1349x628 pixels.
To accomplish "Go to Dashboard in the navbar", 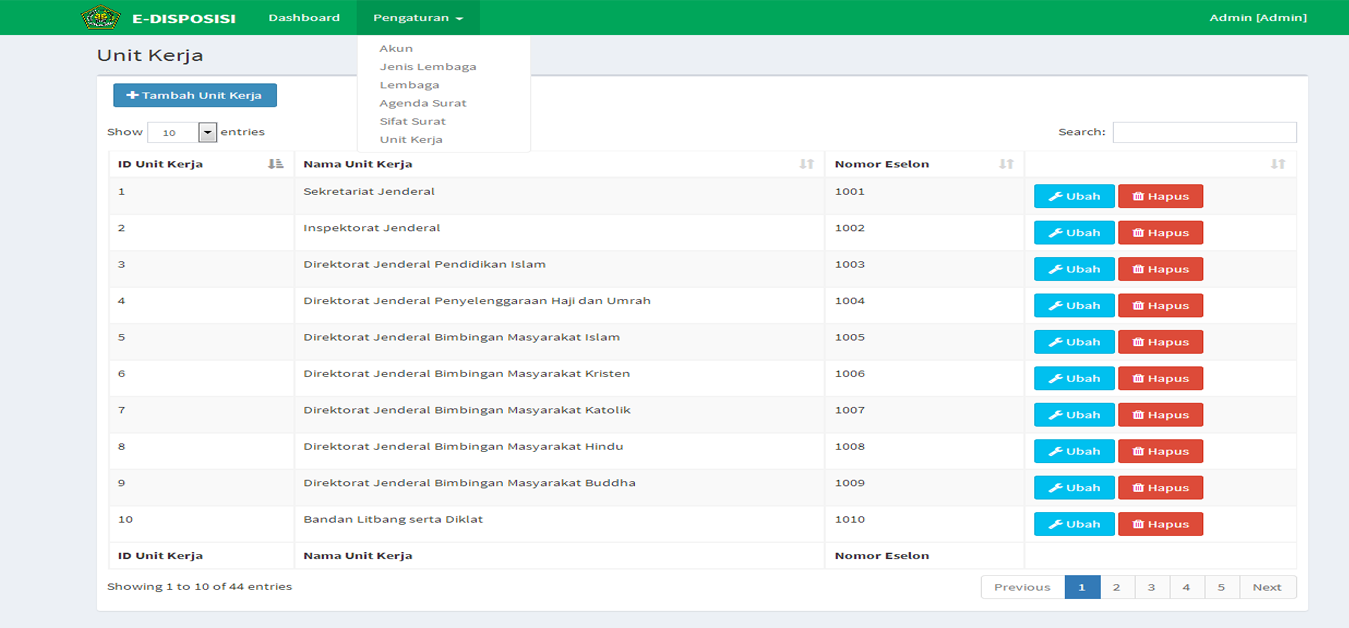I will (x=304, y=18).
